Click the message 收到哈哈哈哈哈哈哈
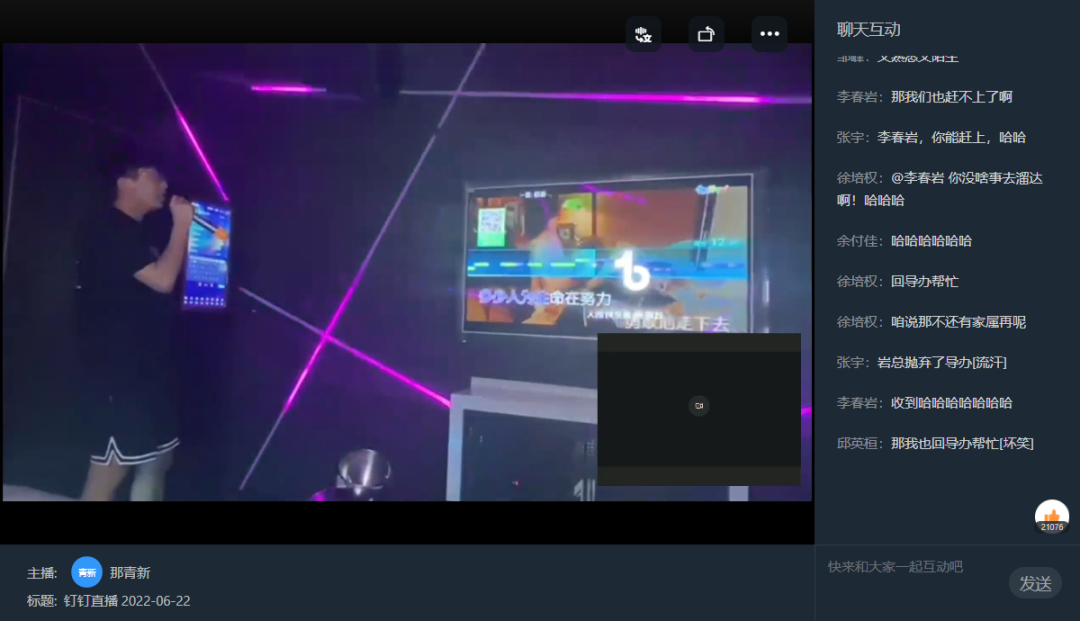The width and height of the screenshot is (1080, 621). 951,403
